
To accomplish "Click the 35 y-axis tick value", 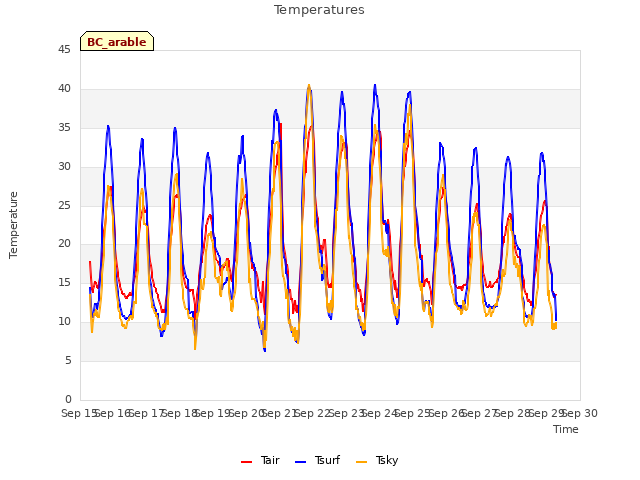I will tap(64, 128).
